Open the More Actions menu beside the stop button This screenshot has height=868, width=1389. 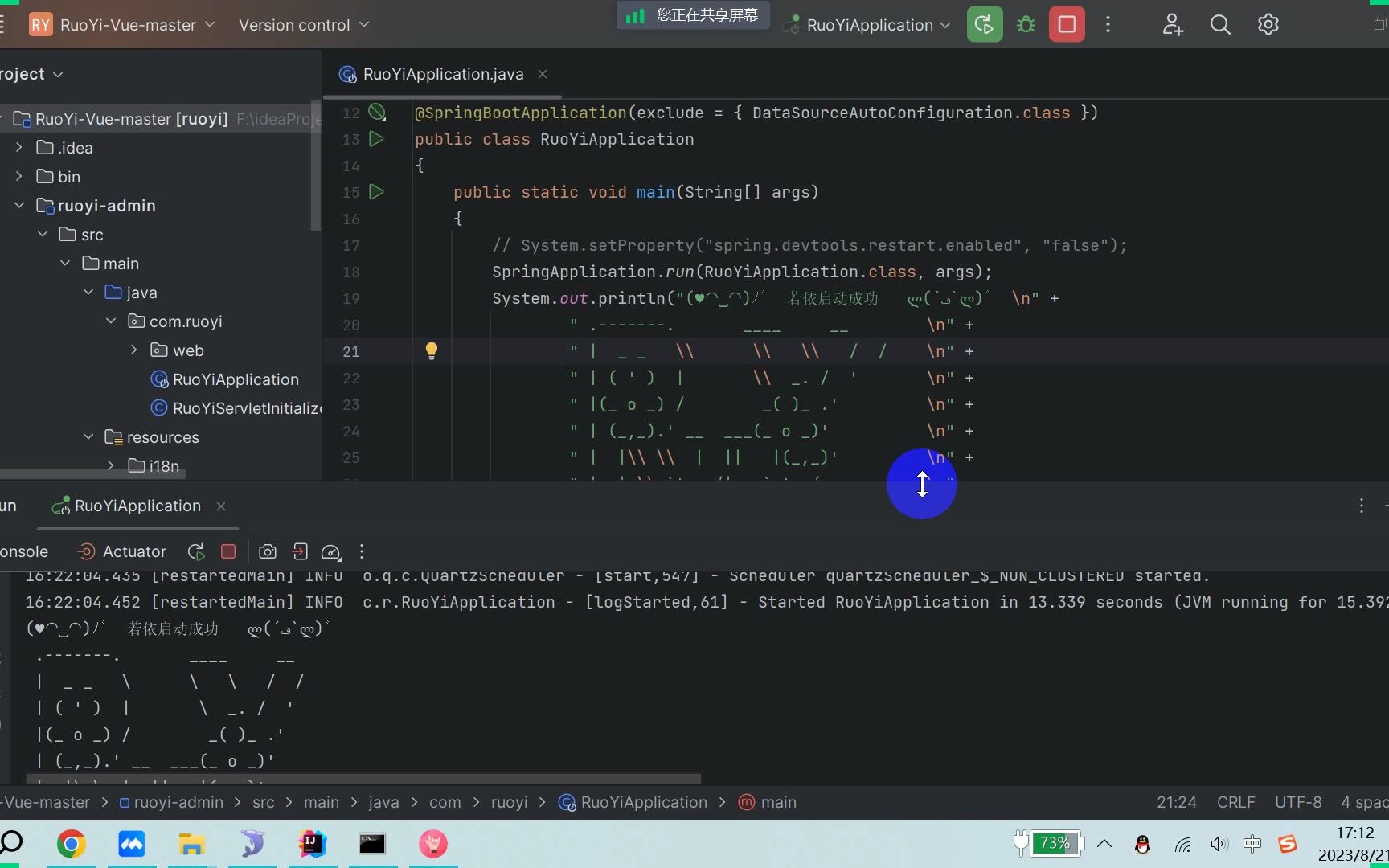(x=1108, y=24)
